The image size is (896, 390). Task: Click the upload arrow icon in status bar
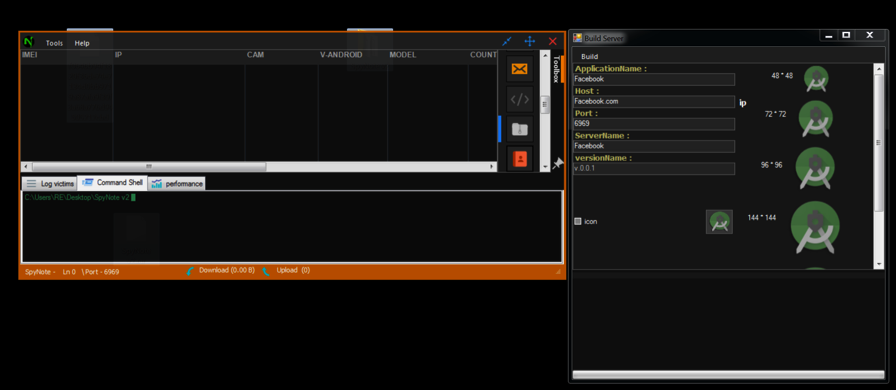266,271
